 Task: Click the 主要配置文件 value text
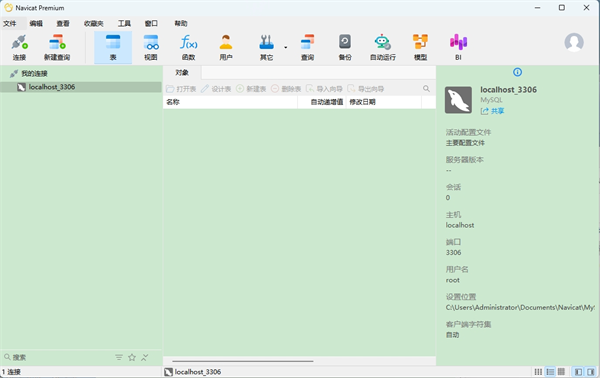click(x=465, y=143)
